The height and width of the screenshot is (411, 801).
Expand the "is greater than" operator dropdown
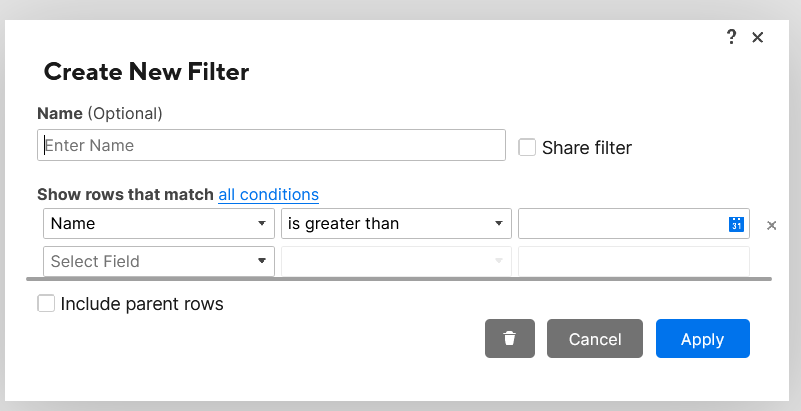tap(396, 223)
